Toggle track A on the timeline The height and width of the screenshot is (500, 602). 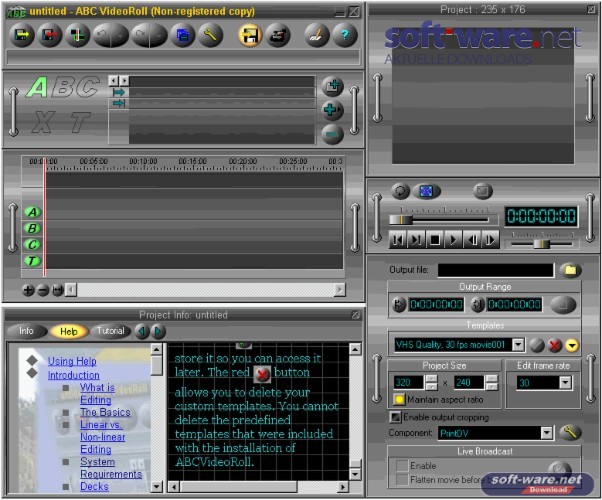[x=32, y=212]
